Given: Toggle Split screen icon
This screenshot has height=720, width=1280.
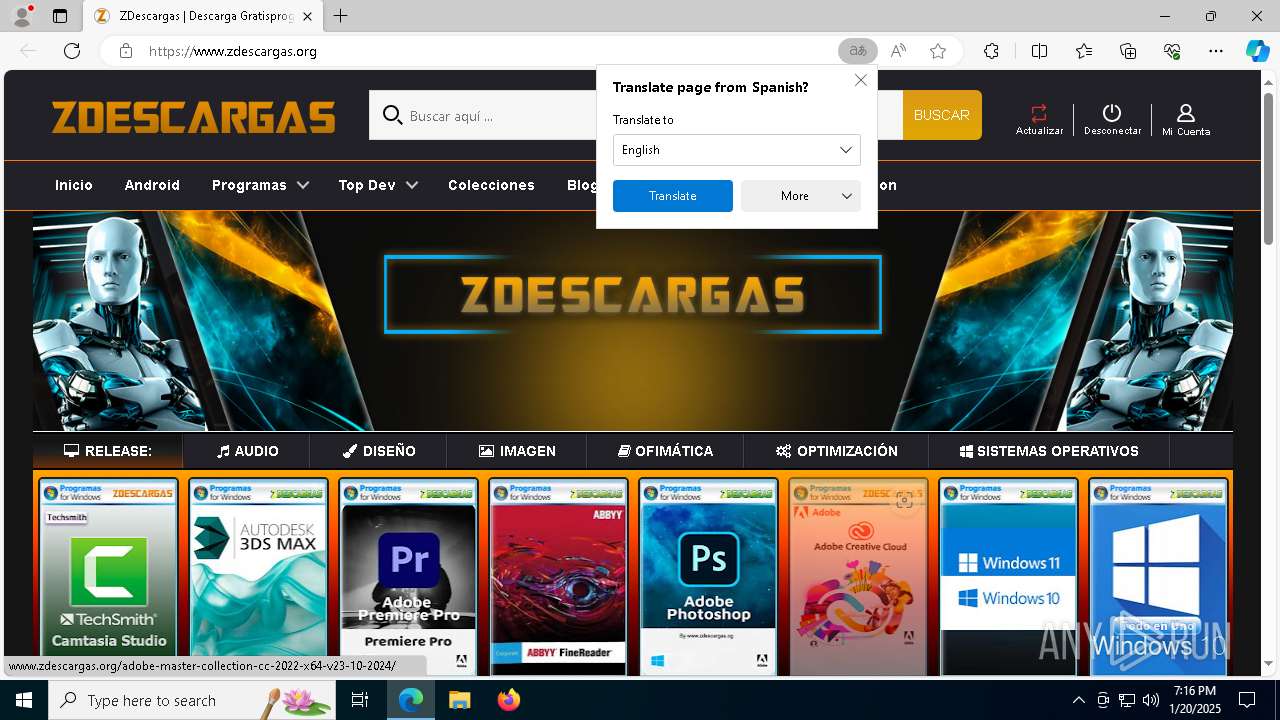Looking at the screenshot, I should point(1039,51).
